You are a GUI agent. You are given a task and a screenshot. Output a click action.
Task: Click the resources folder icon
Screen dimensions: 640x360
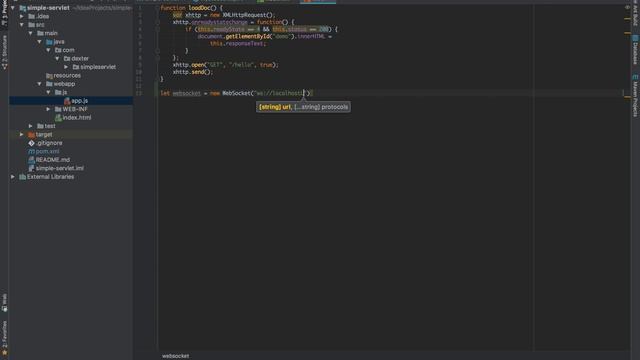coord(49,76)
